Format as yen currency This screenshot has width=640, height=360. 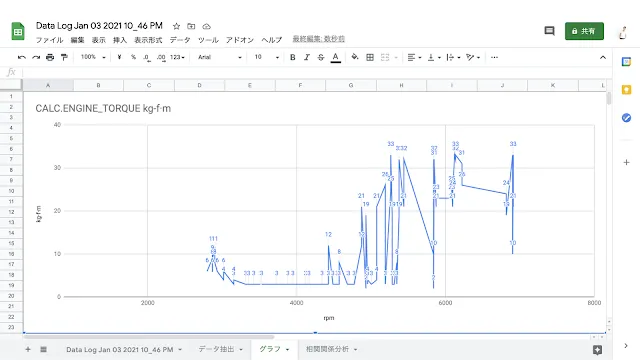(119, 57)
